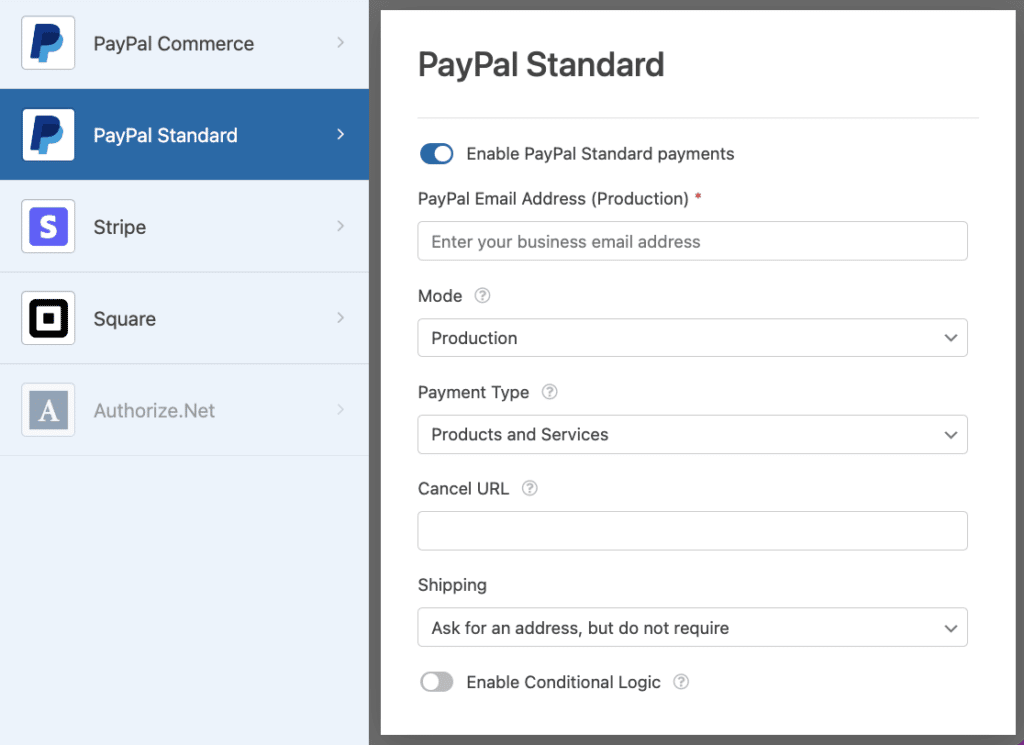The image size is (1024, 745).
Task: Click the Authorize.Net logo icon
Action: click(48, 410)
